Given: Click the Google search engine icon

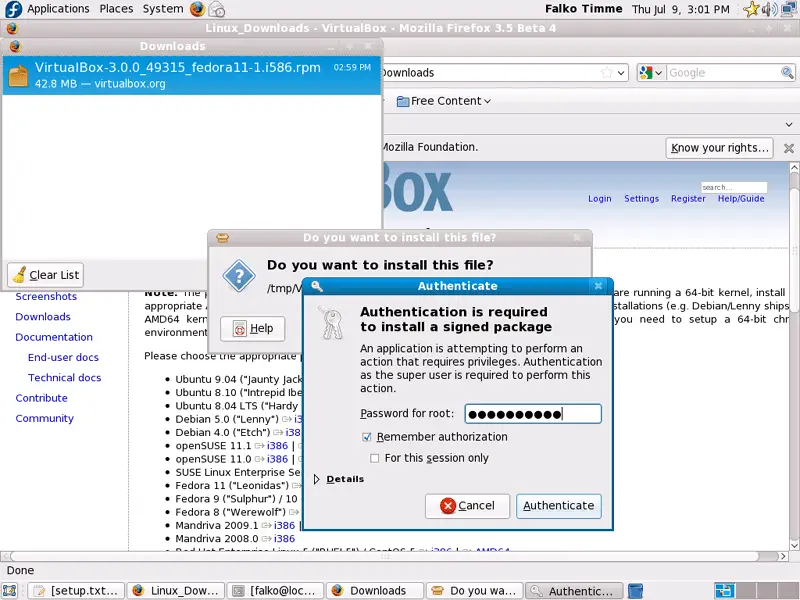Looking at the screenshot, I should 646,73.
